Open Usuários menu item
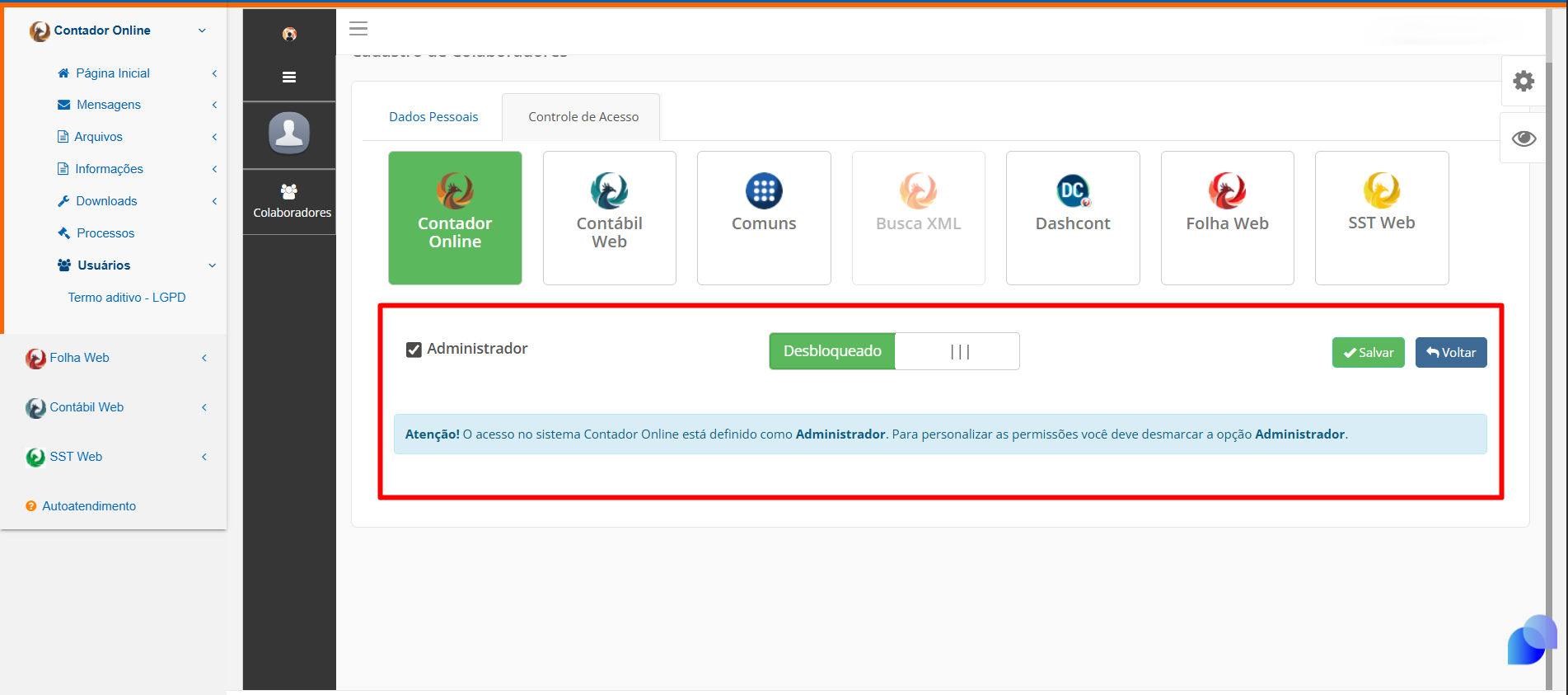Screen dimensions: 1568x695 tap(104, 265)
